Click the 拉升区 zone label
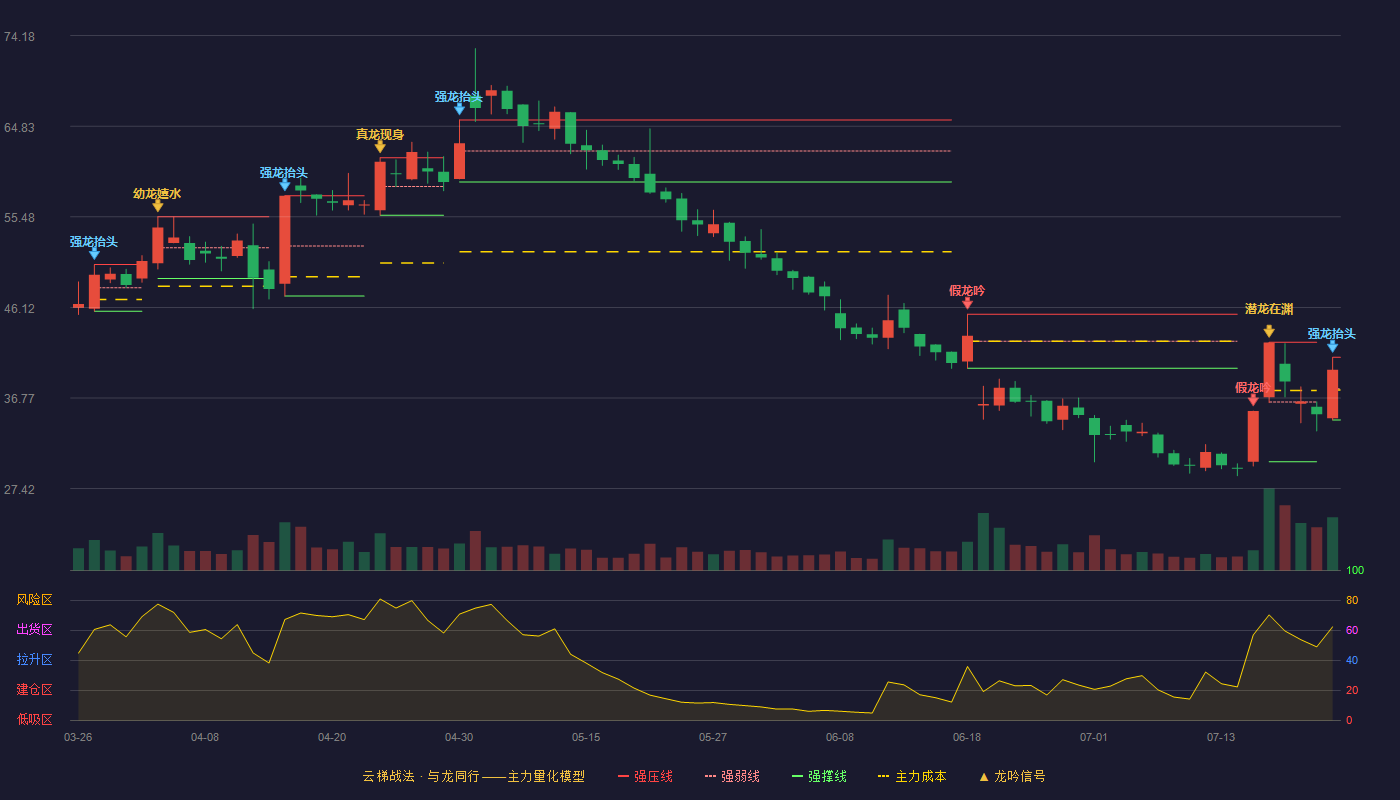This screenshot has height=800, width=1400. pyautogui.click(x=34, y=660)
